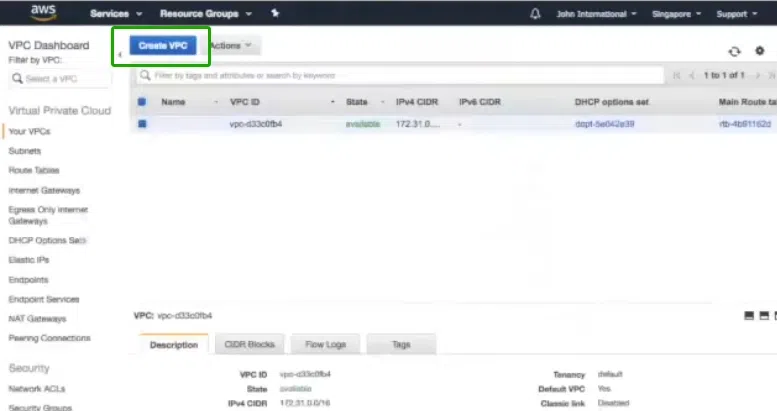The width and height of the screenshot is (777, 411).
Task: Toggle checkbox for vpc-d33c0fb4 row
Action: click(x=142, y=123)
